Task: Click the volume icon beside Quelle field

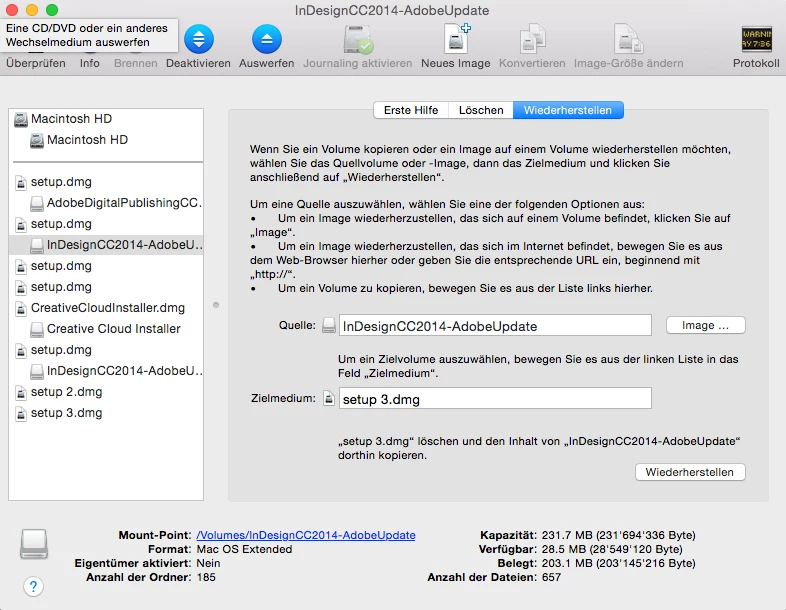Action: pos(329,325)
